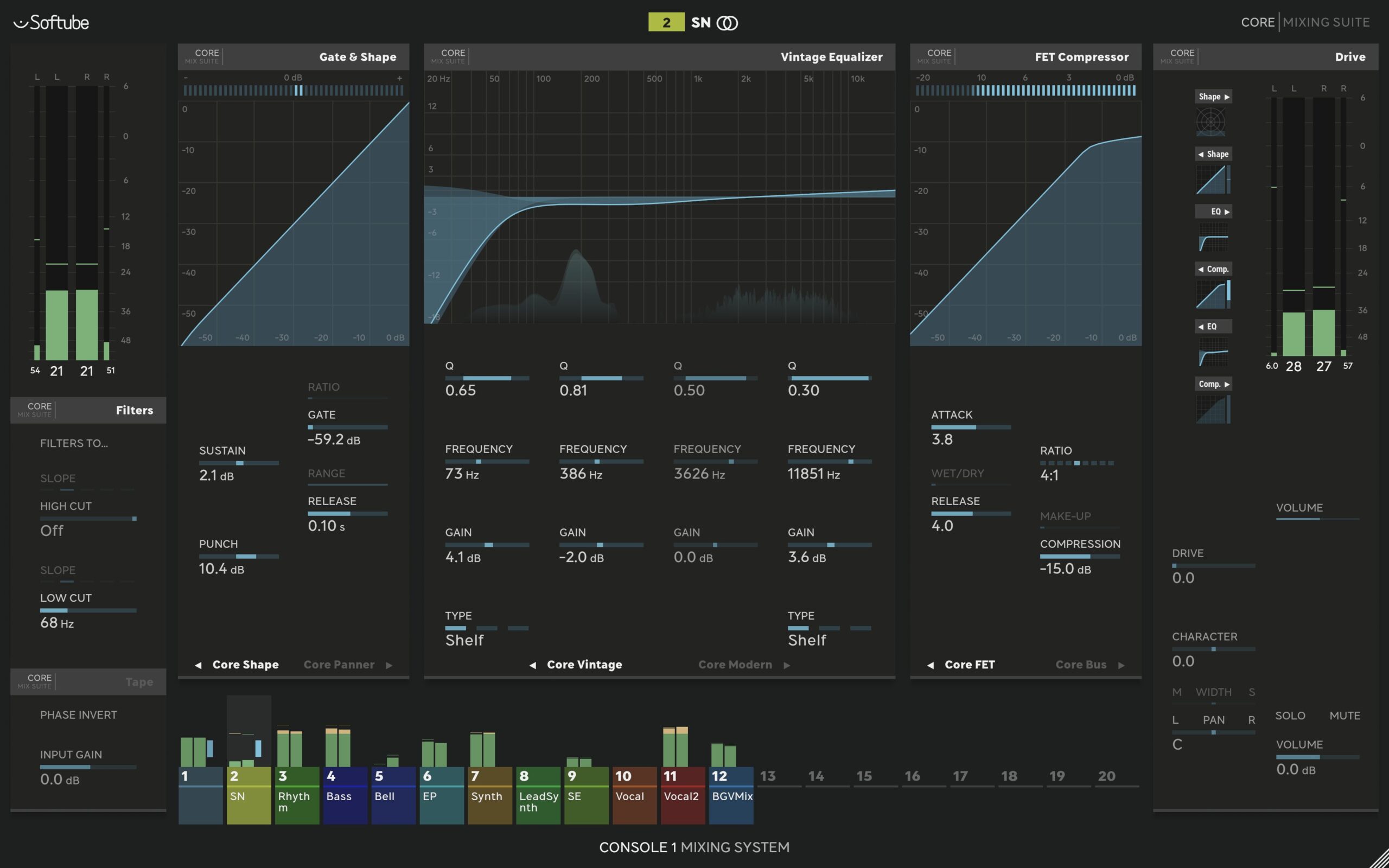Click the stereo link icon beside SN
The height and width of the screenshot is (868, 1389).
pos(727,23)
